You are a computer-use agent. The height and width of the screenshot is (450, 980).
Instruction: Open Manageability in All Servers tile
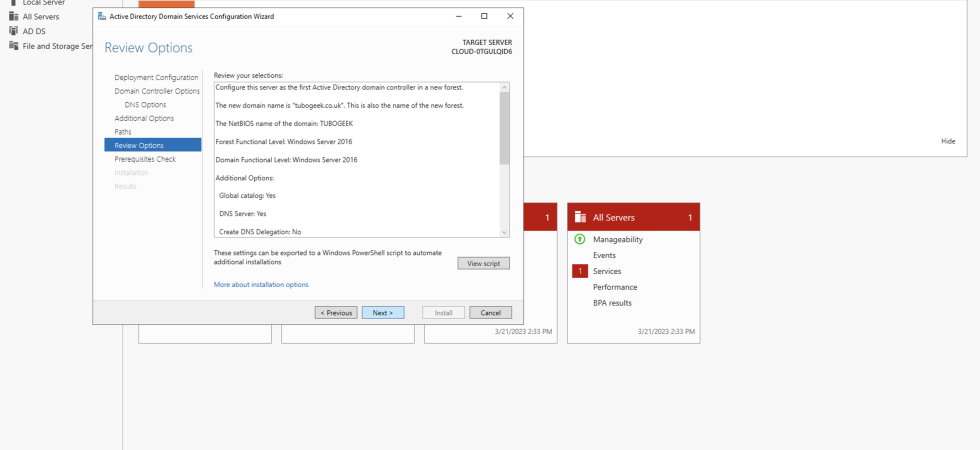click(618, 239)
